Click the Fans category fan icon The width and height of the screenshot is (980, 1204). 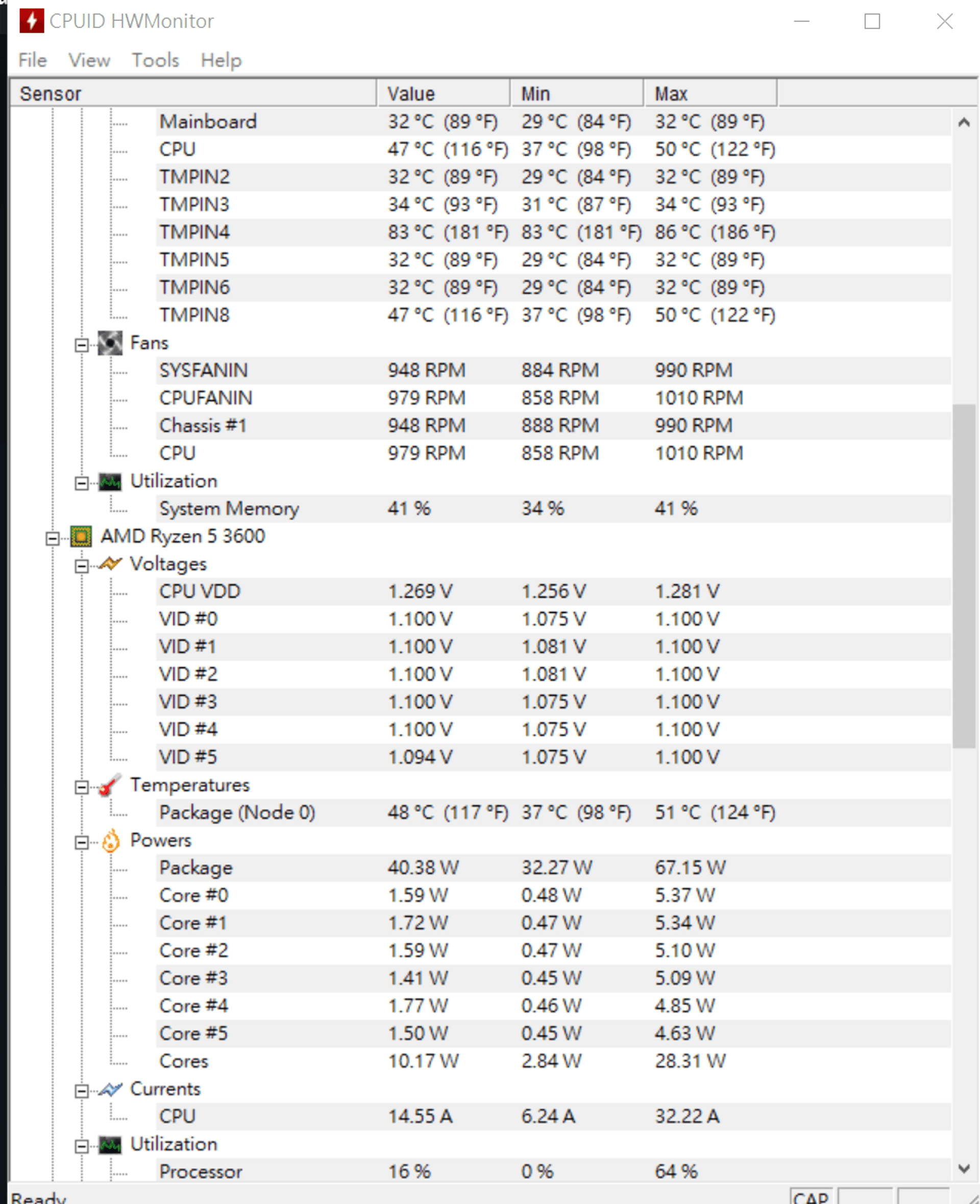pos(110,343)
